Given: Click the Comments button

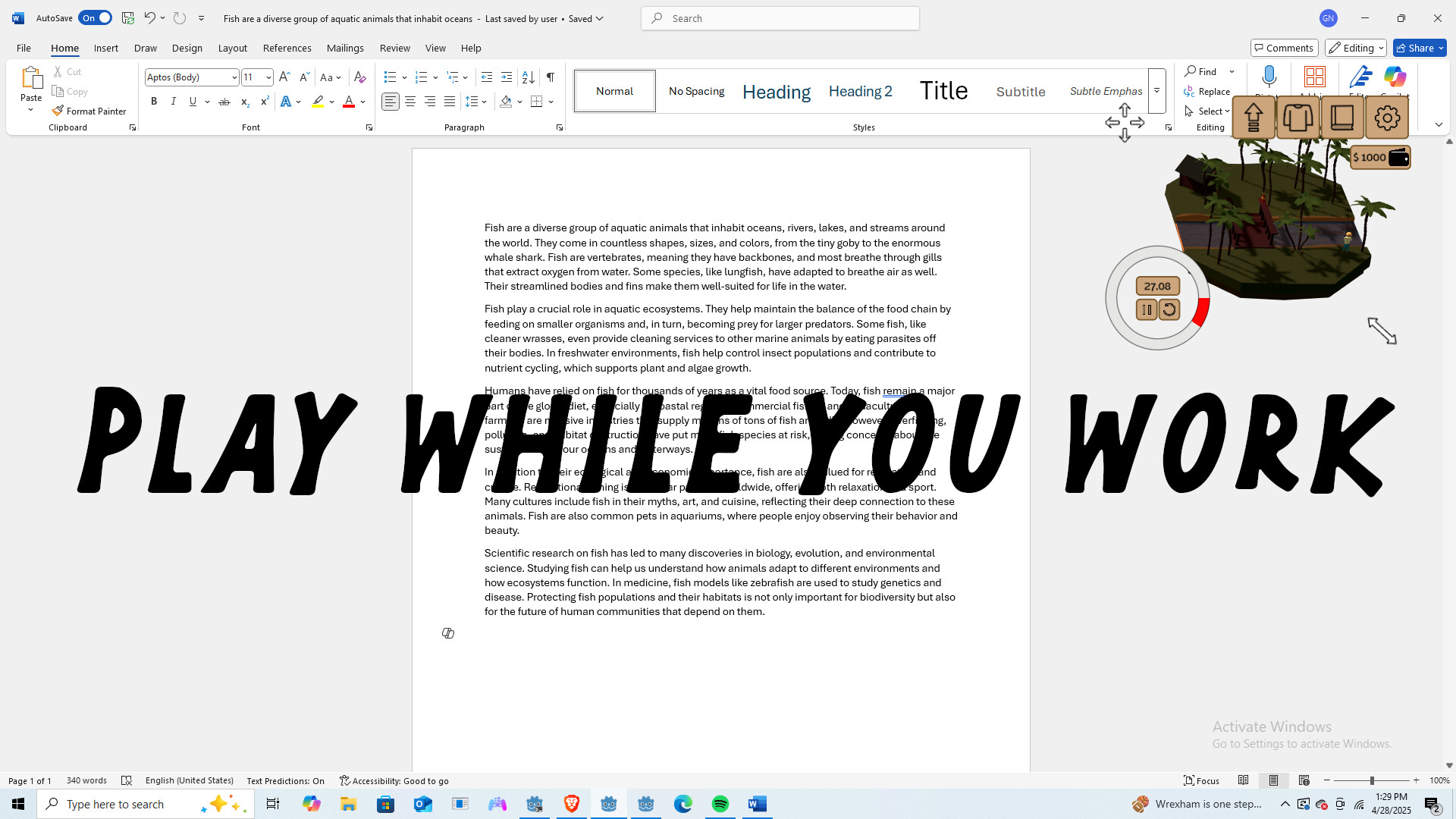Looking at the screenshot, I should click(x=1284, y=48).
